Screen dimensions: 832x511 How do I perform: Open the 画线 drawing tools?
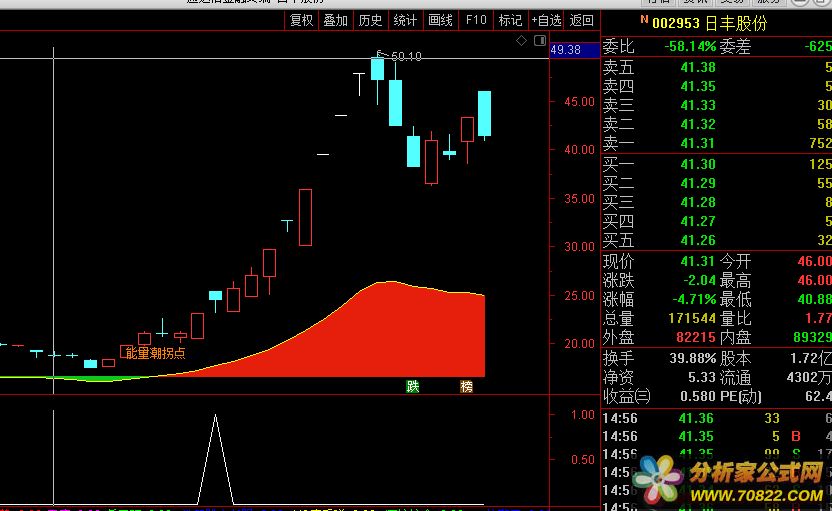(x=440, y=20)
